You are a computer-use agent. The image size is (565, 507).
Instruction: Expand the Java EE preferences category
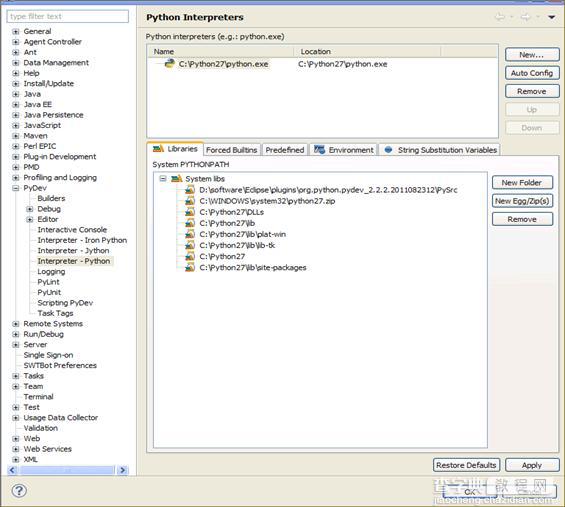point(15,104)
